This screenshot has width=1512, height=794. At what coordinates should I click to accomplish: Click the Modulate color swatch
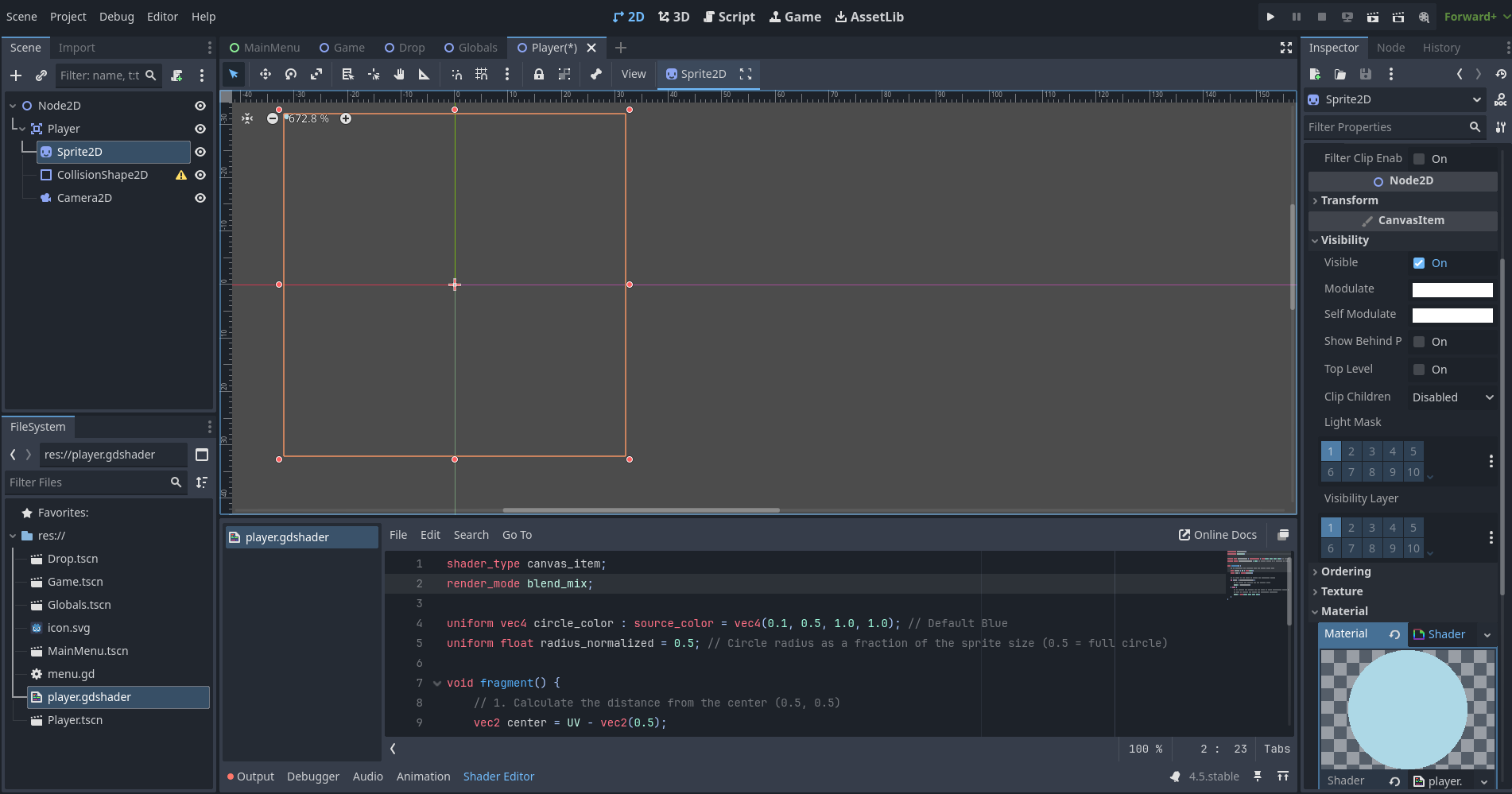tap(1452, 289)
